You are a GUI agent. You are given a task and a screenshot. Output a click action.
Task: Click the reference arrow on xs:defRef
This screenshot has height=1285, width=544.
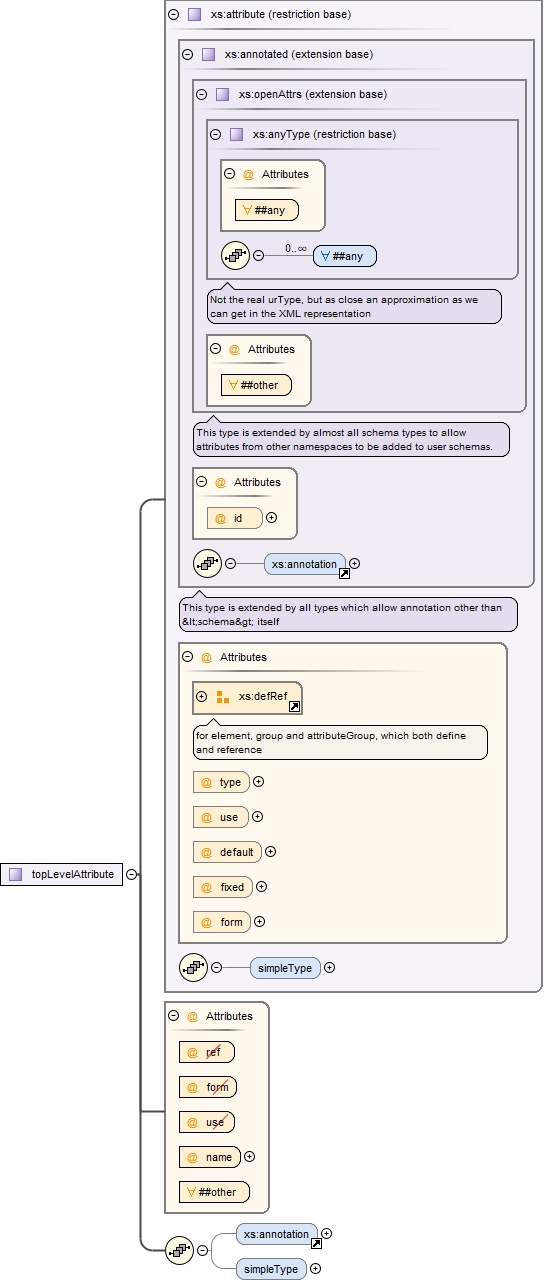pos(294,706)
